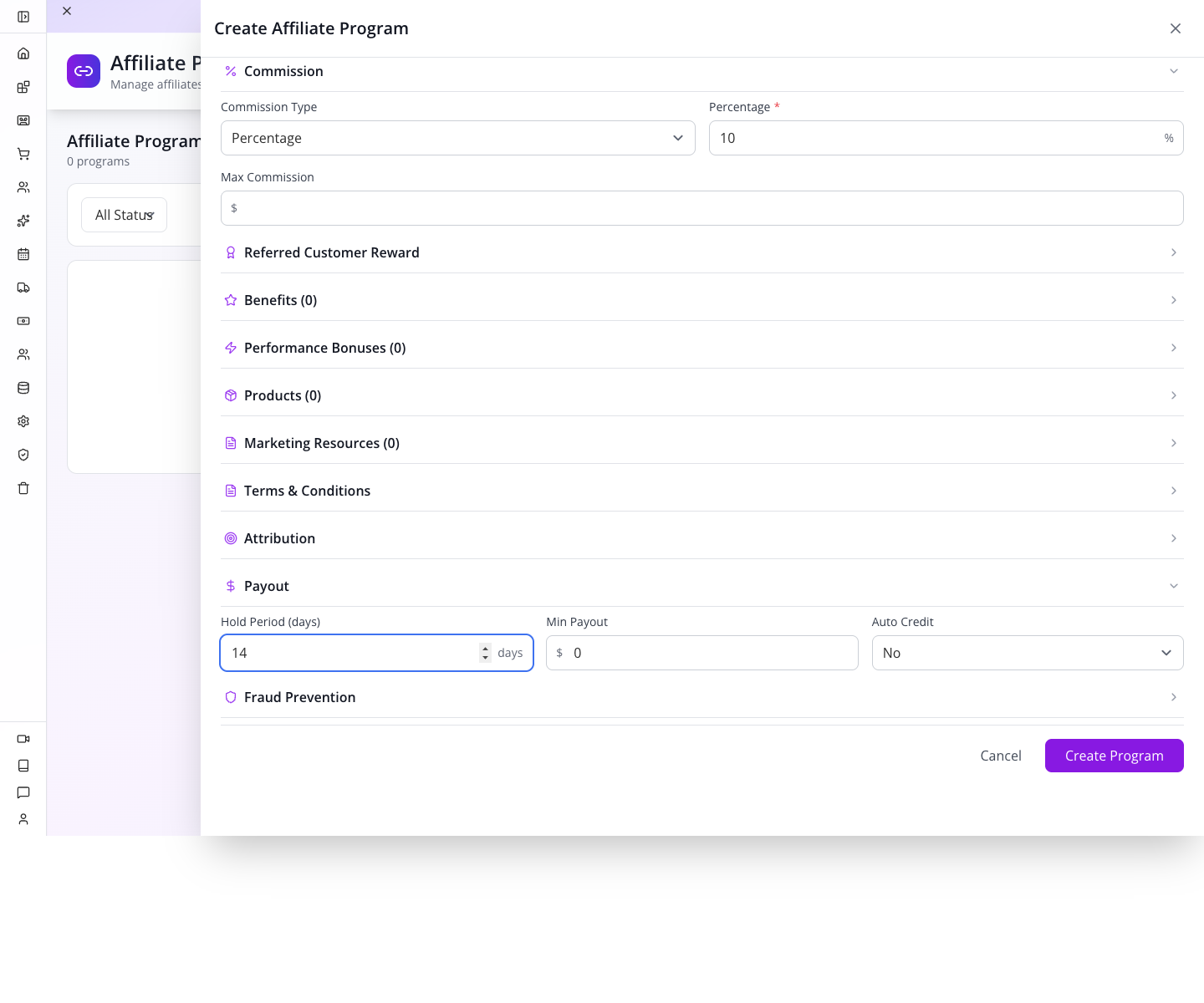Open the All Status filter dropdown

[124, 215]
